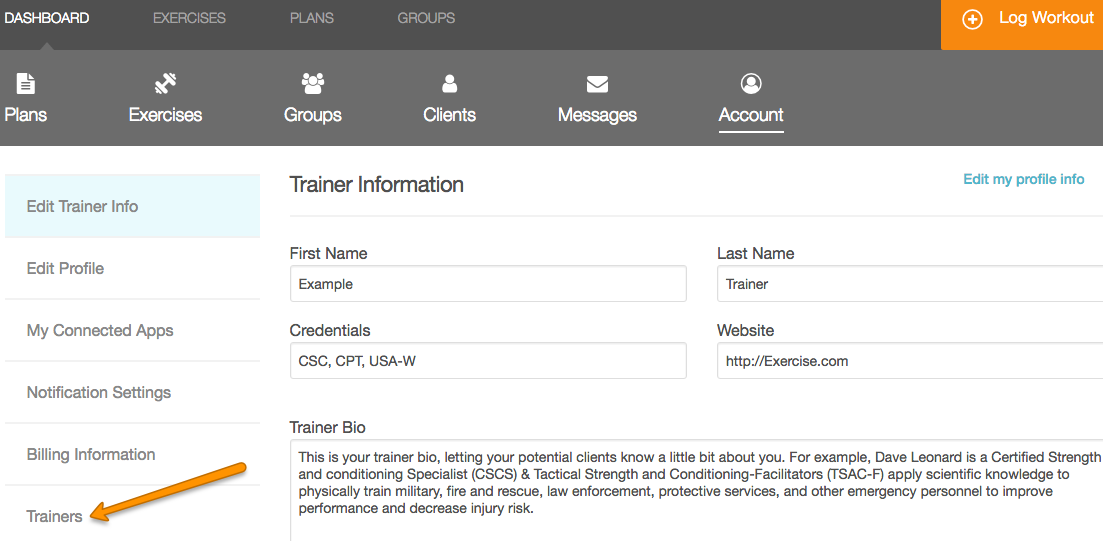Open the Account dashboard tab label
This screenshot has height=541, width=1103.
click(751, 115)
